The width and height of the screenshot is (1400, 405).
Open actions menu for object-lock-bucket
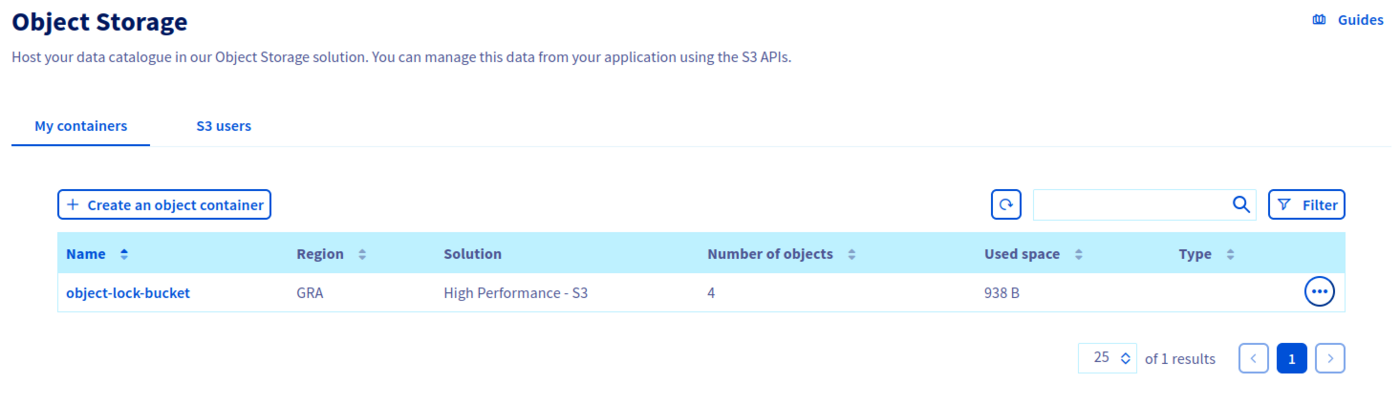coord(1319,292)
